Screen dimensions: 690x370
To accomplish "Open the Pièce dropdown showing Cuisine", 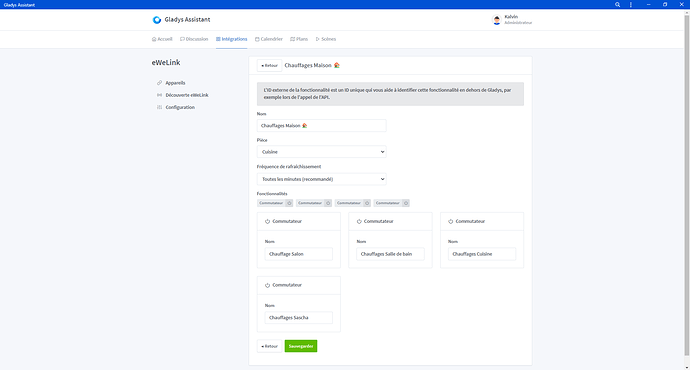I will coord(322,152).
